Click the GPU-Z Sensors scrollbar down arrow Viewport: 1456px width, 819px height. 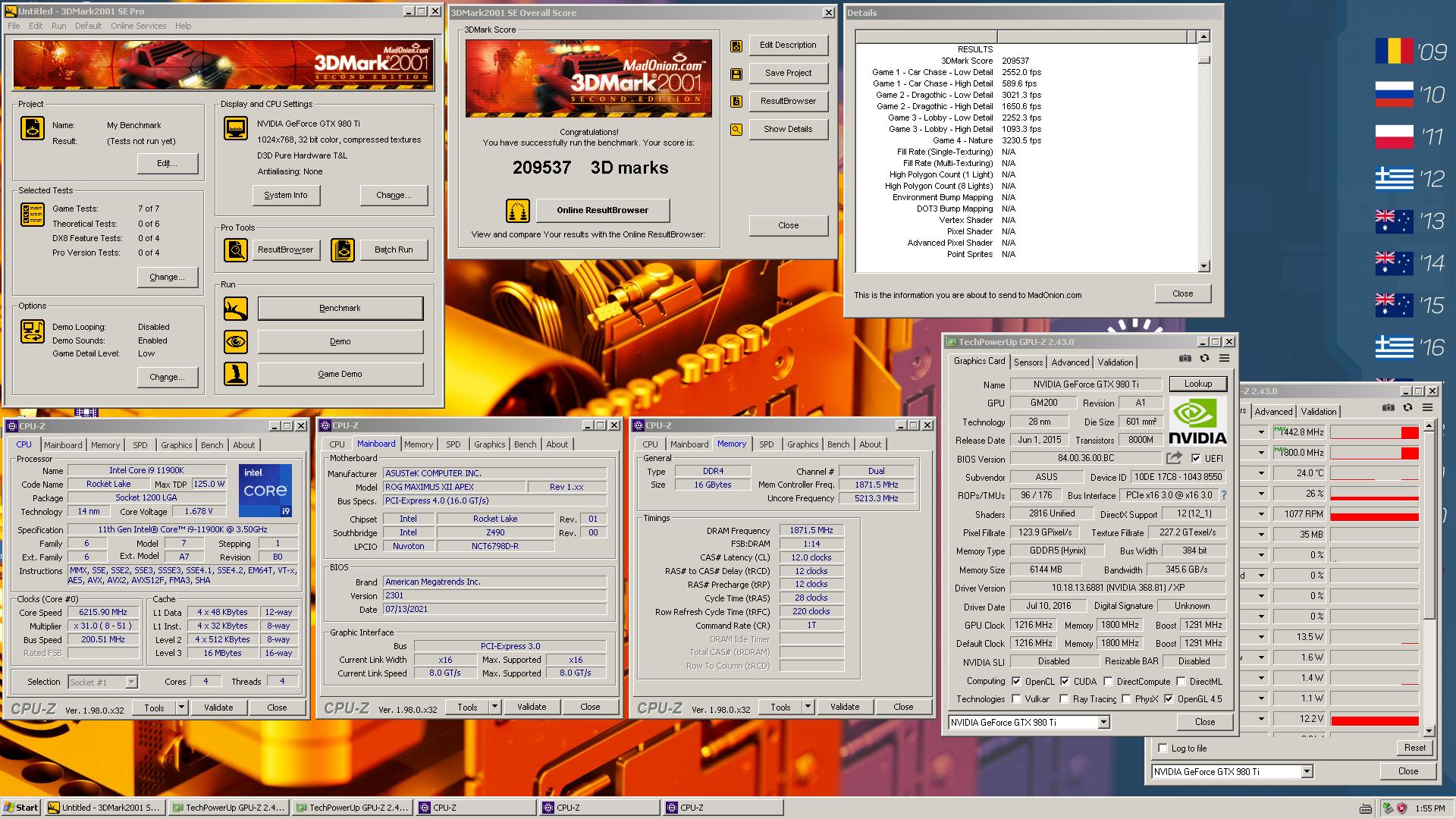(x=1429, y=731)
